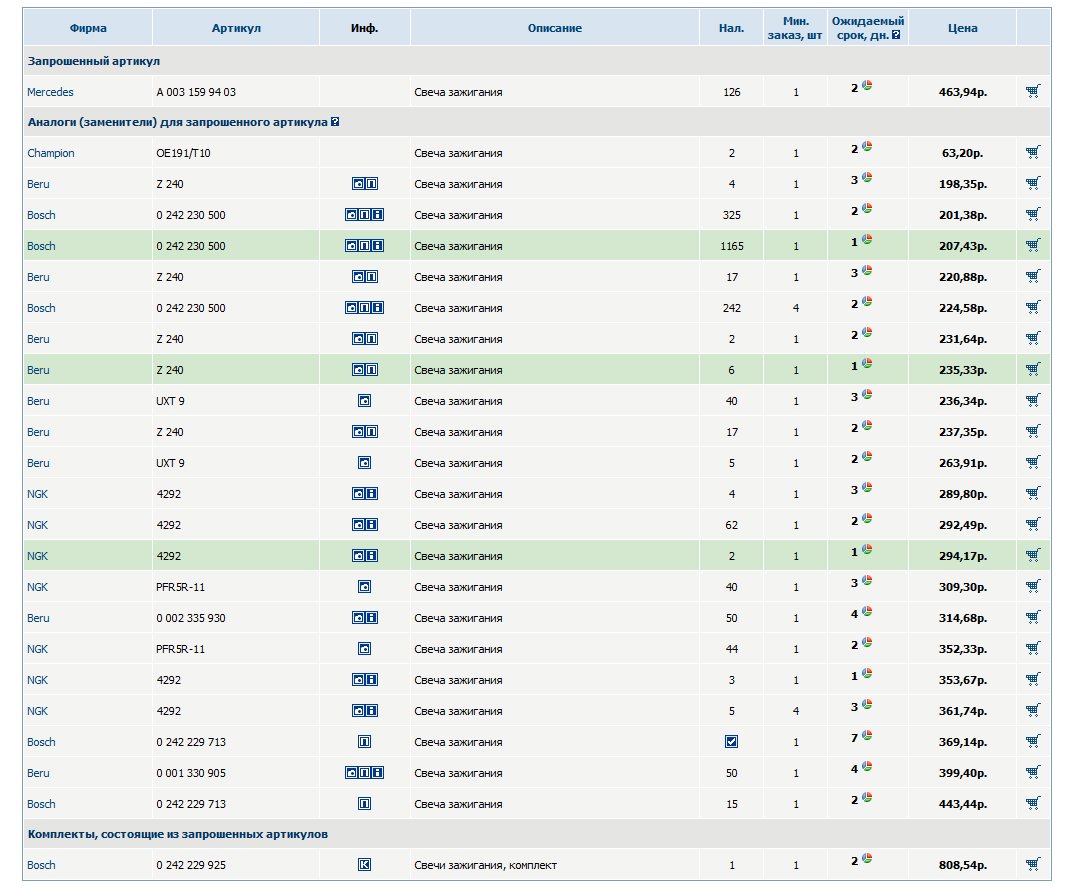Viewport: 1071px width, 887px height.
Task: Click cart icon in 198,35р. Beru row
Action: click(x=1033, y=183)
